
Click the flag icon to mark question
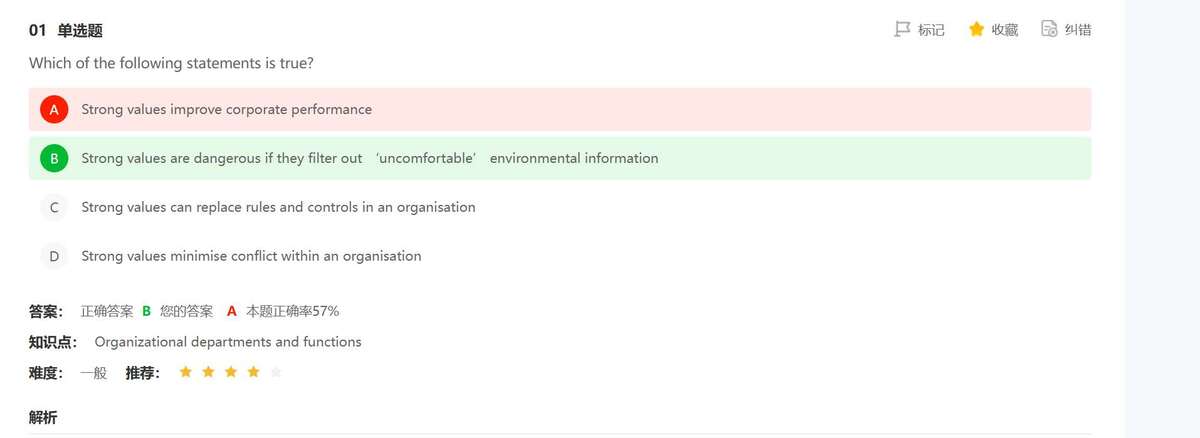(x=902, y=29)
